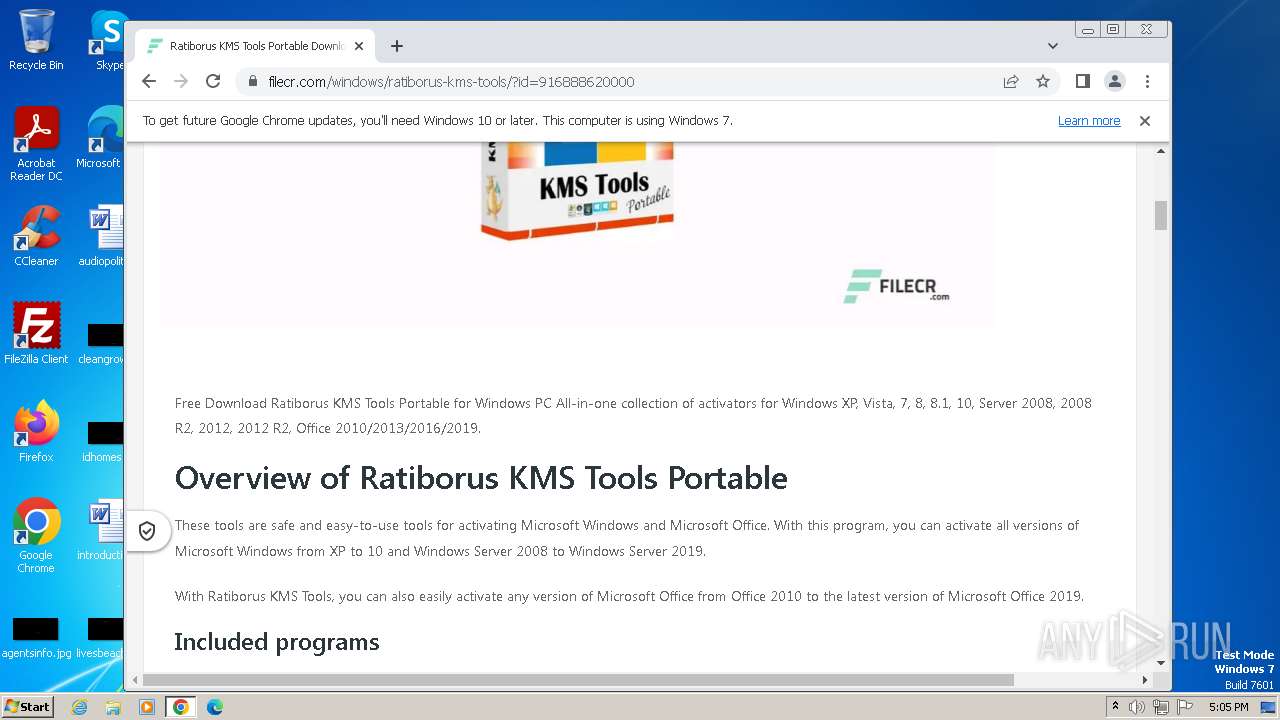1280x720 pixels.
Task: Open Acrobat Reader DC desktop shortcut
Action: tap(36, 144)
